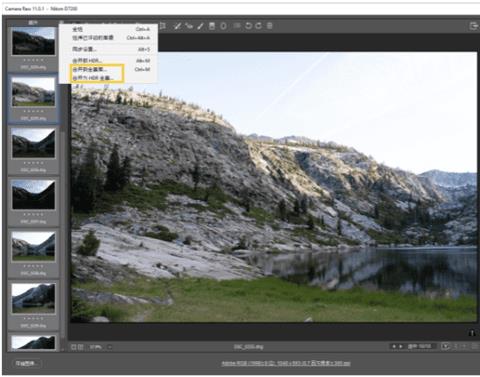This screenshot has width=480, height=377.
Task: Open the zoom level dropdown
Action: point(110,347)
